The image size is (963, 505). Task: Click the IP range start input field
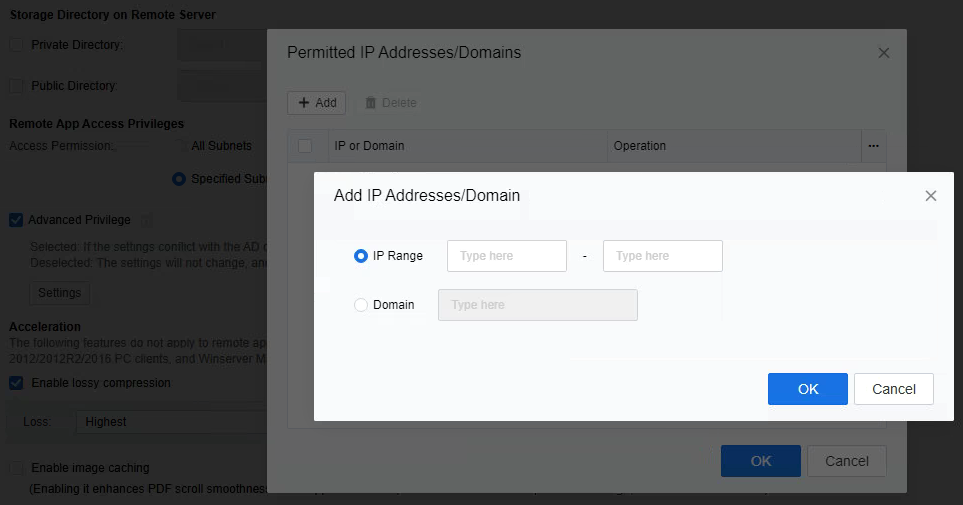click(506, 256)
